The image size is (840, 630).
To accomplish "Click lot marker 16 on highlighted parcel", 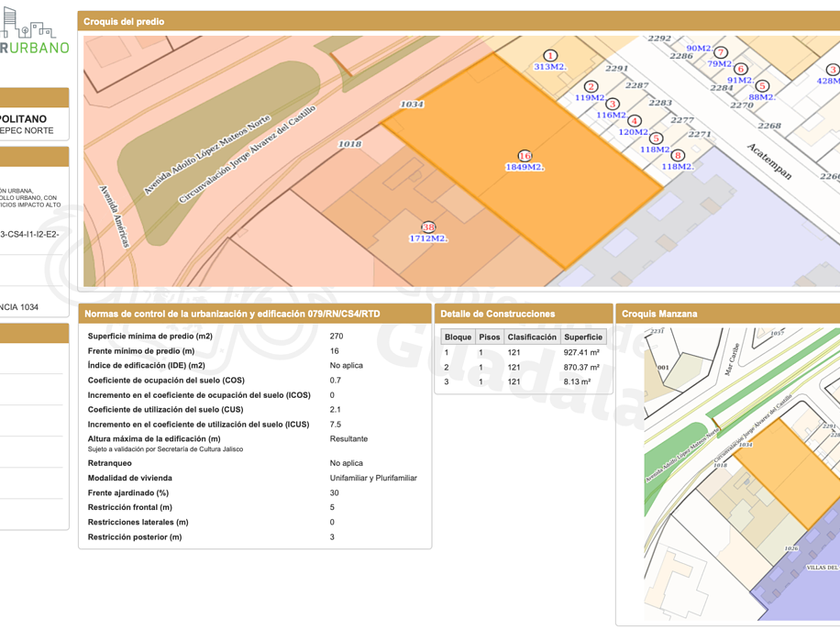I will tap(525, 155).
